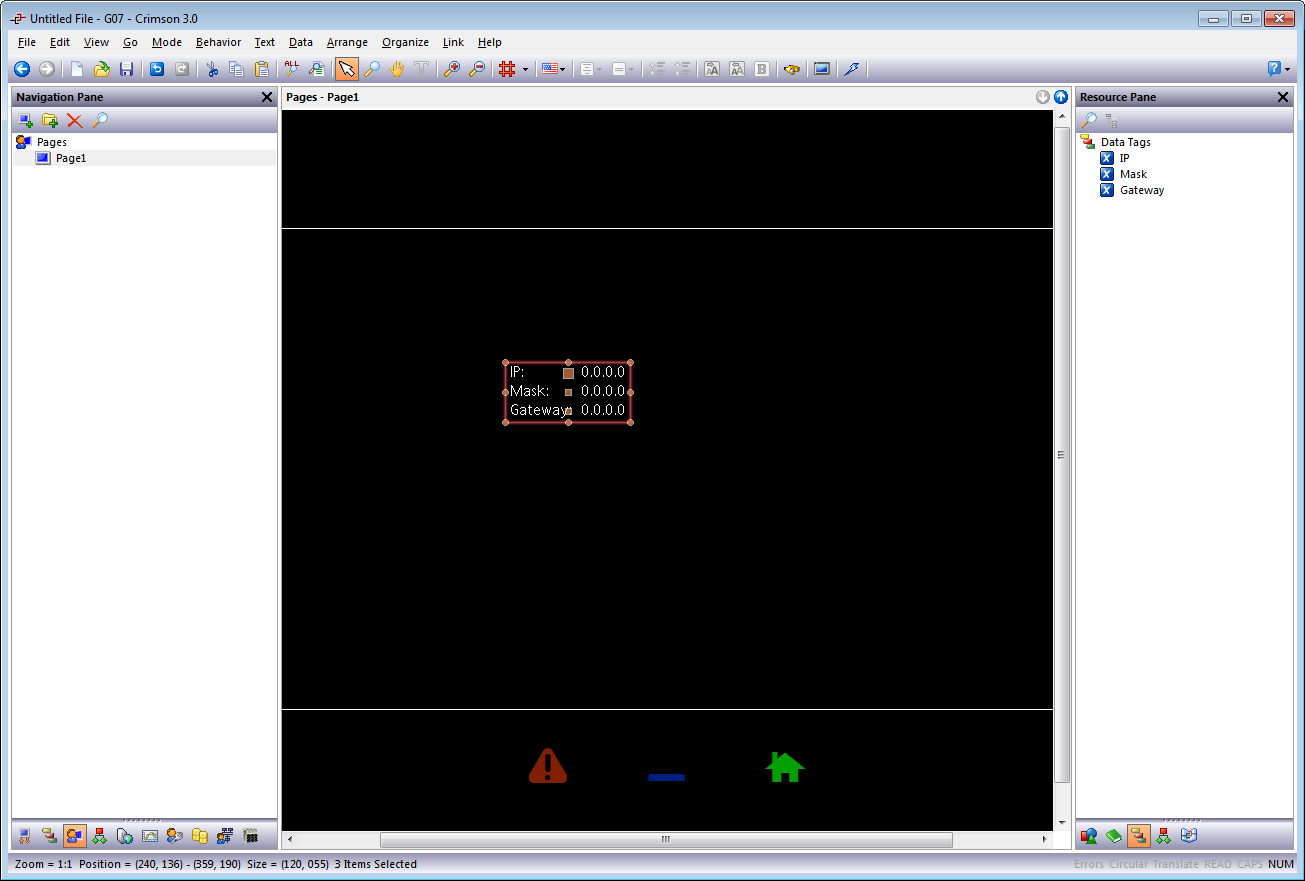The image size is (1305, 881).
Task: Click the Copy icon in the toolbar
Action: pos(237,69)
